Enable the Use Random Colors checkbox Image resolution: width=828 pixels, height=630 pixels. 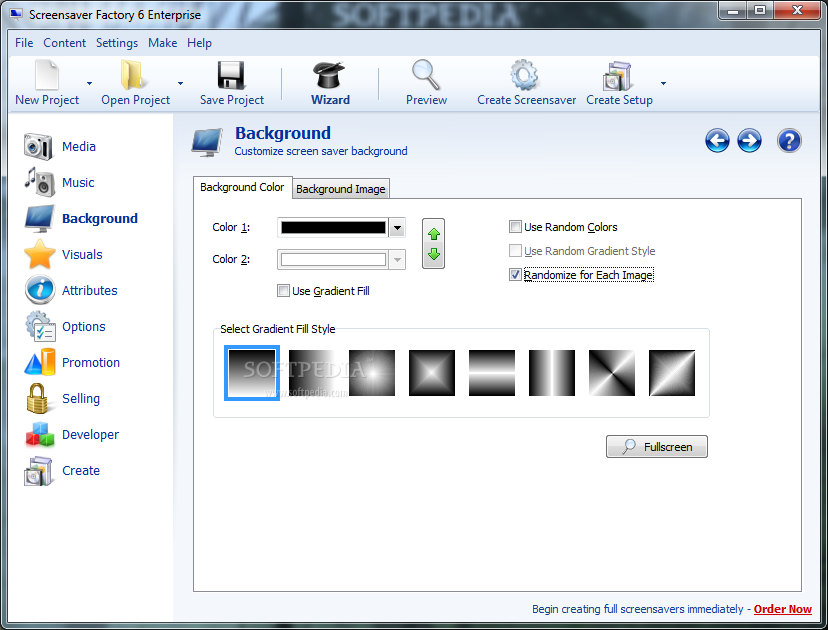coord(516,227)
